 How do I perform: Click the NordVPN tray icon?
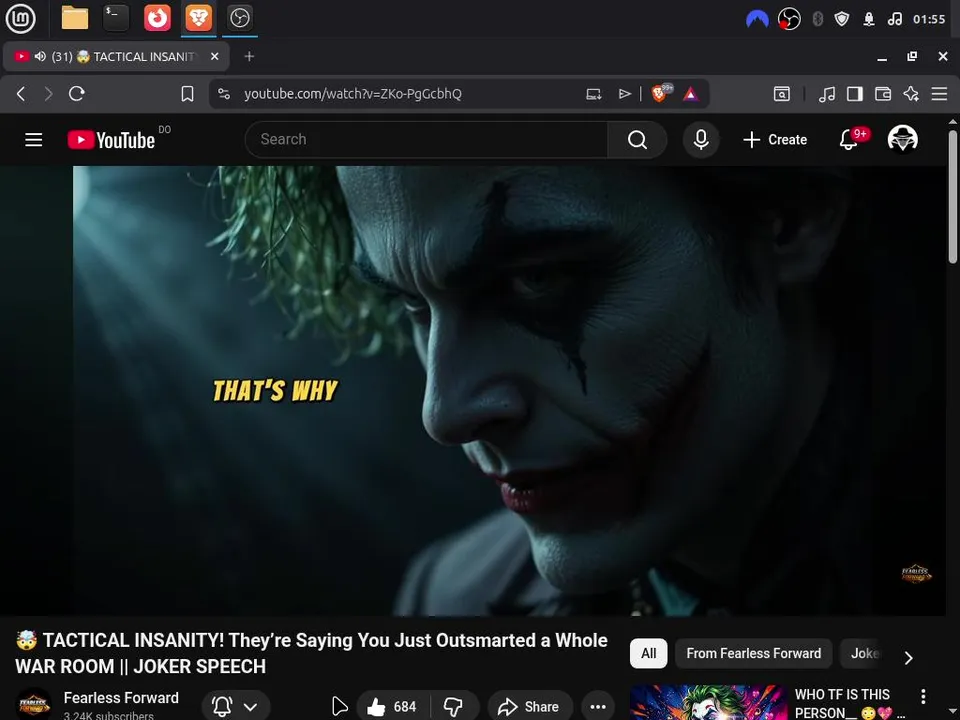(757, 19)
